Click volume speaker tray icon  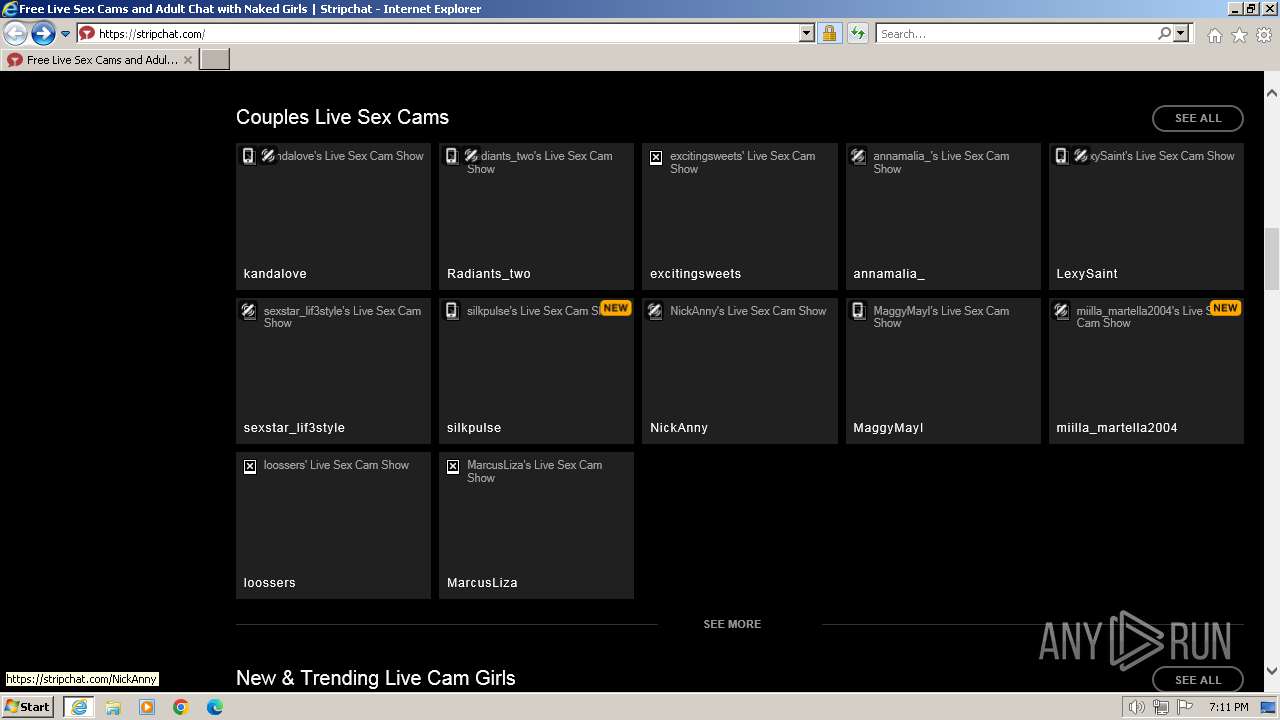1137,707
